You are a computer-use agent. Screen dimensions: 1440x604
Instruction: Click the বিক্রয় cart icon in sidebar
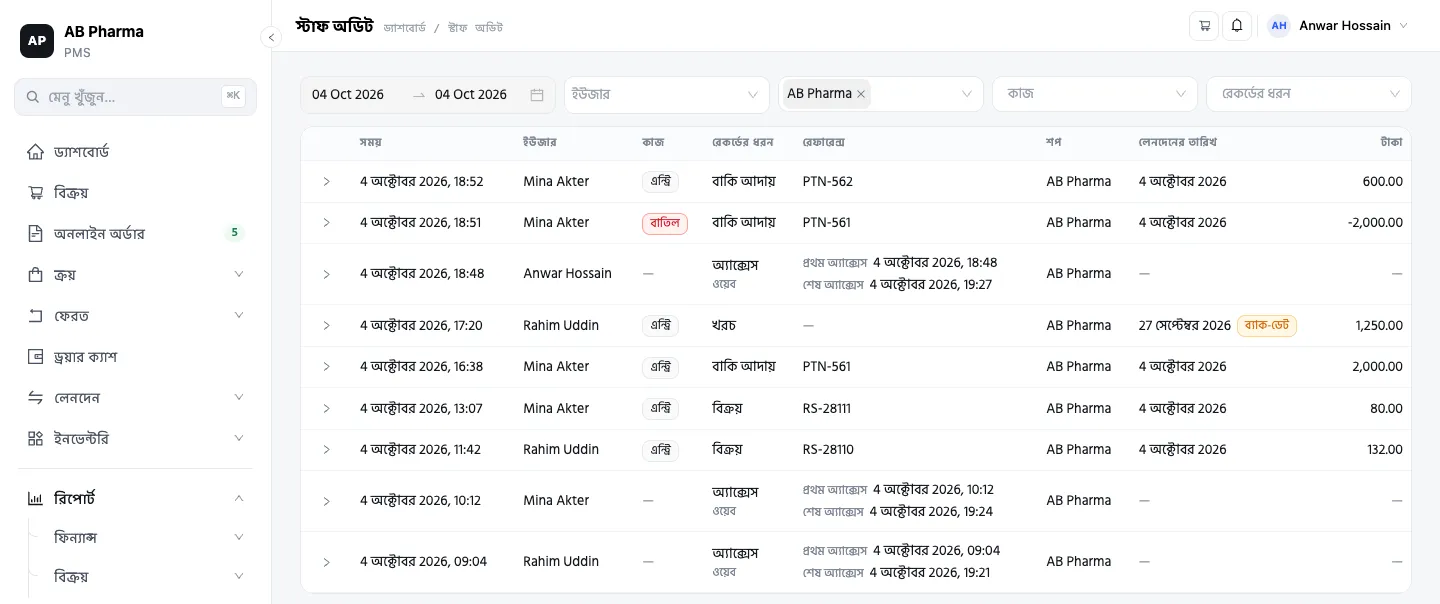click(36, 193)
